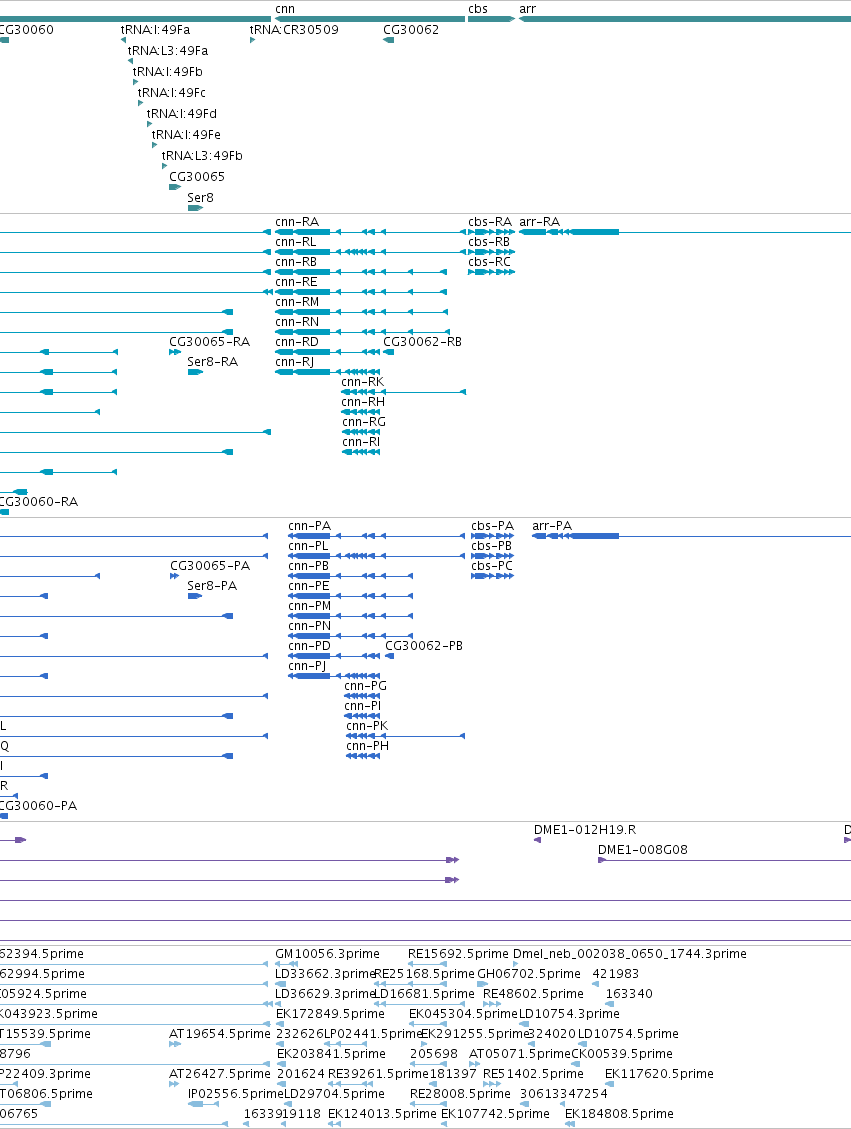Click the CG30062-RB transcript label
The image size is (851, 1129).
point(422,341)
